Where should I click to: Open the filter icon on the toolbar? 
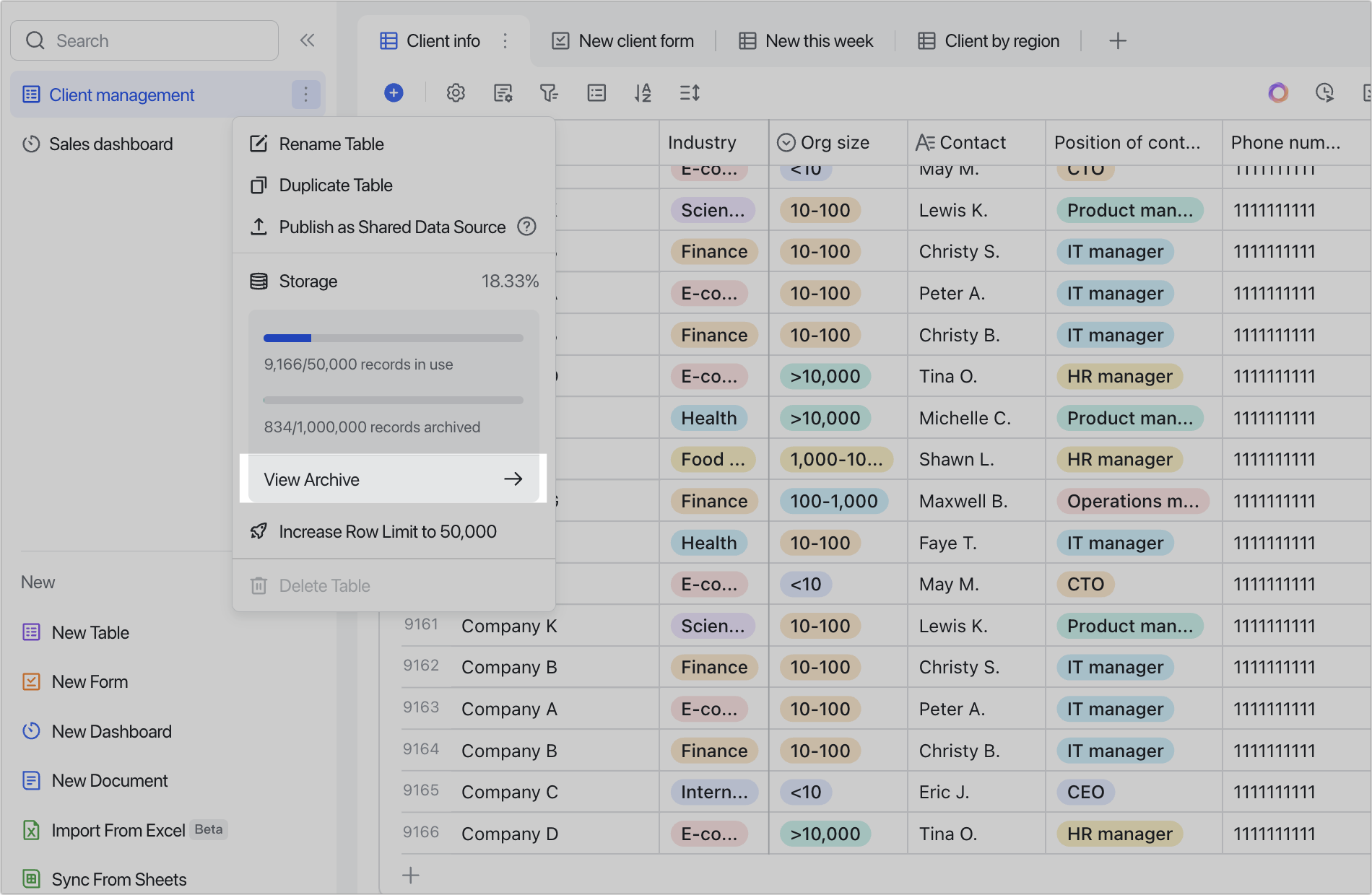(x=550, y=92)
